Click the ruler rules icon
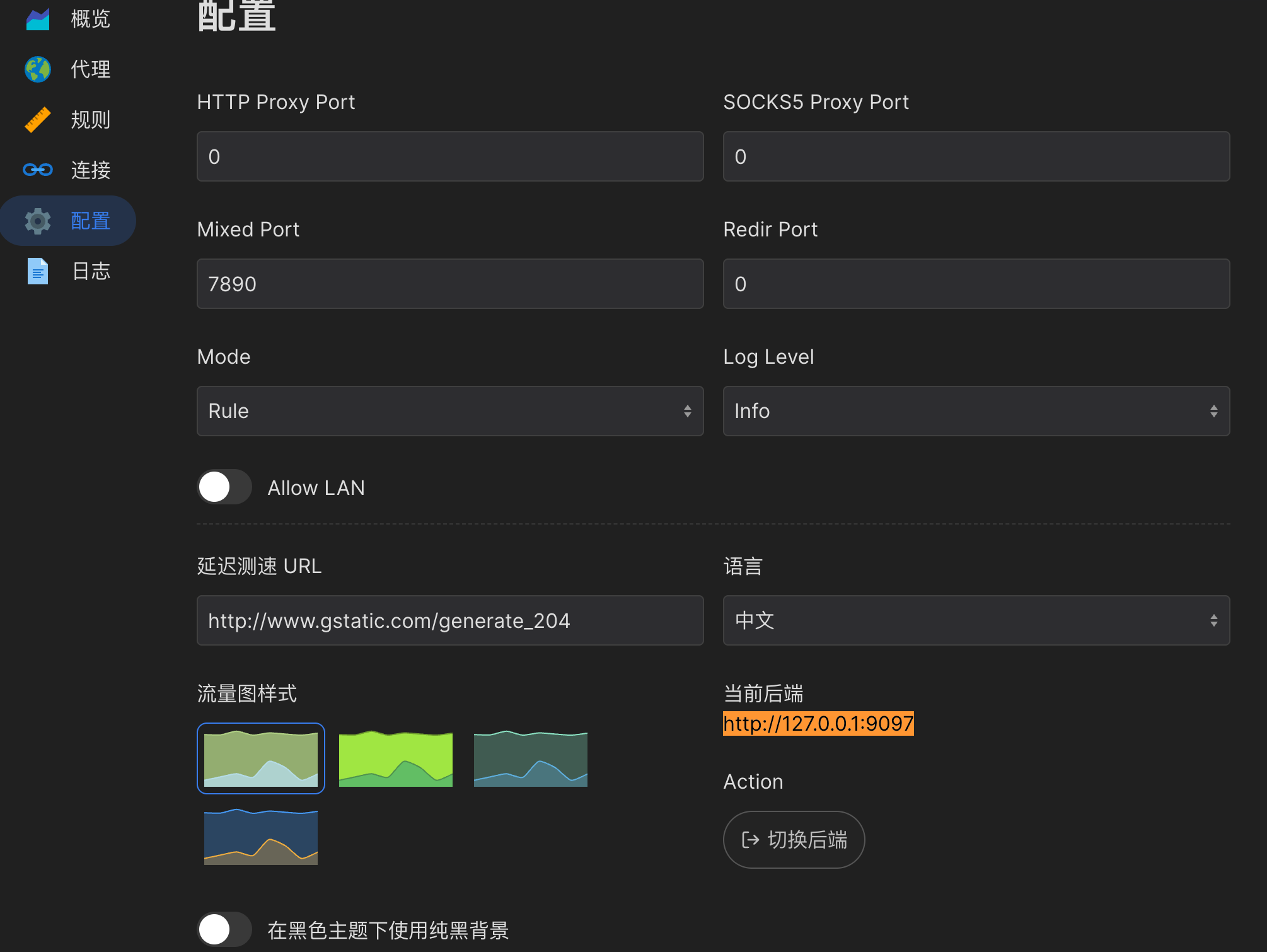The height and width of the screenshot is (952, 1267). (x=38, y=120)
